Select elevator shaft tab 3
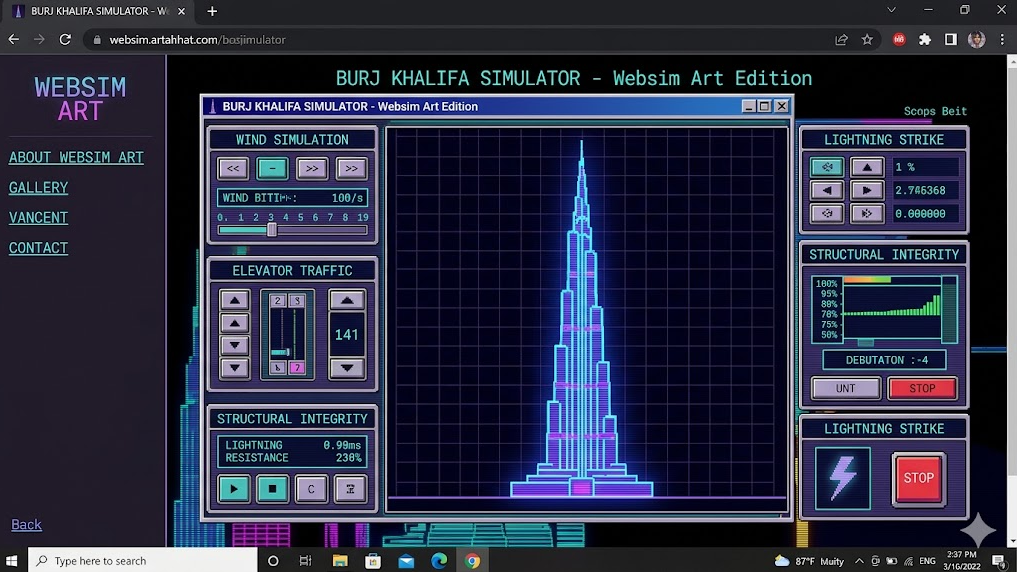 pyautogui.click(x=297, y=300)
